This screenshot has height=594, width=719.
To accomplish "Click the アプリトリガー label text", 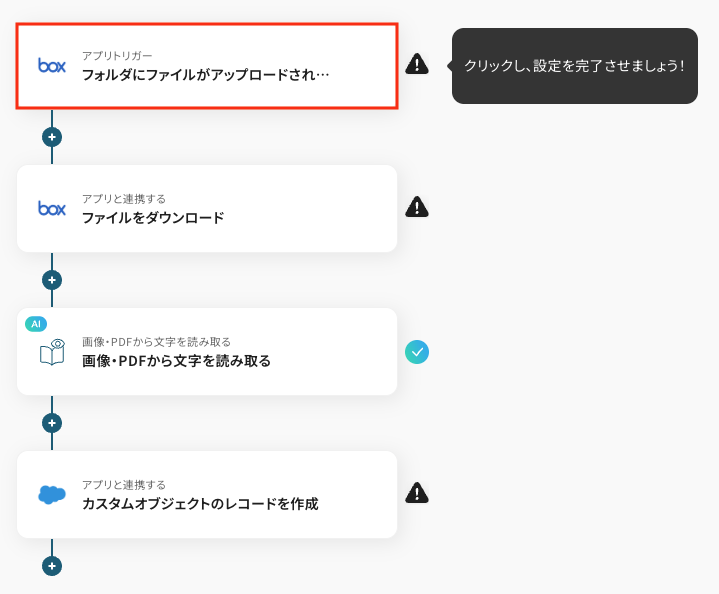I will 117,56.
